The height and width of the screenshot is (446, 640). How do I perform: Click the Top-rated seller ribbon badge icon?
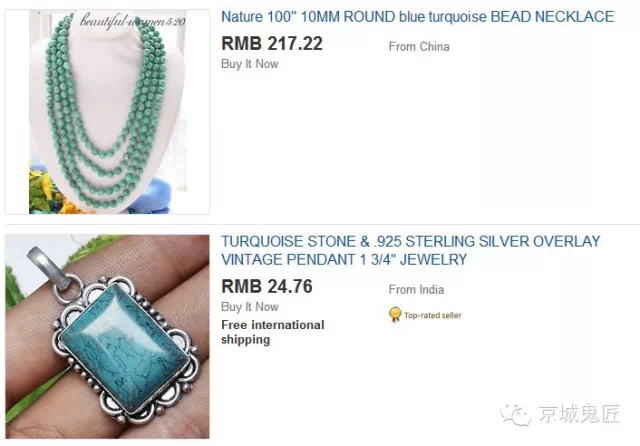click(395, 315)
